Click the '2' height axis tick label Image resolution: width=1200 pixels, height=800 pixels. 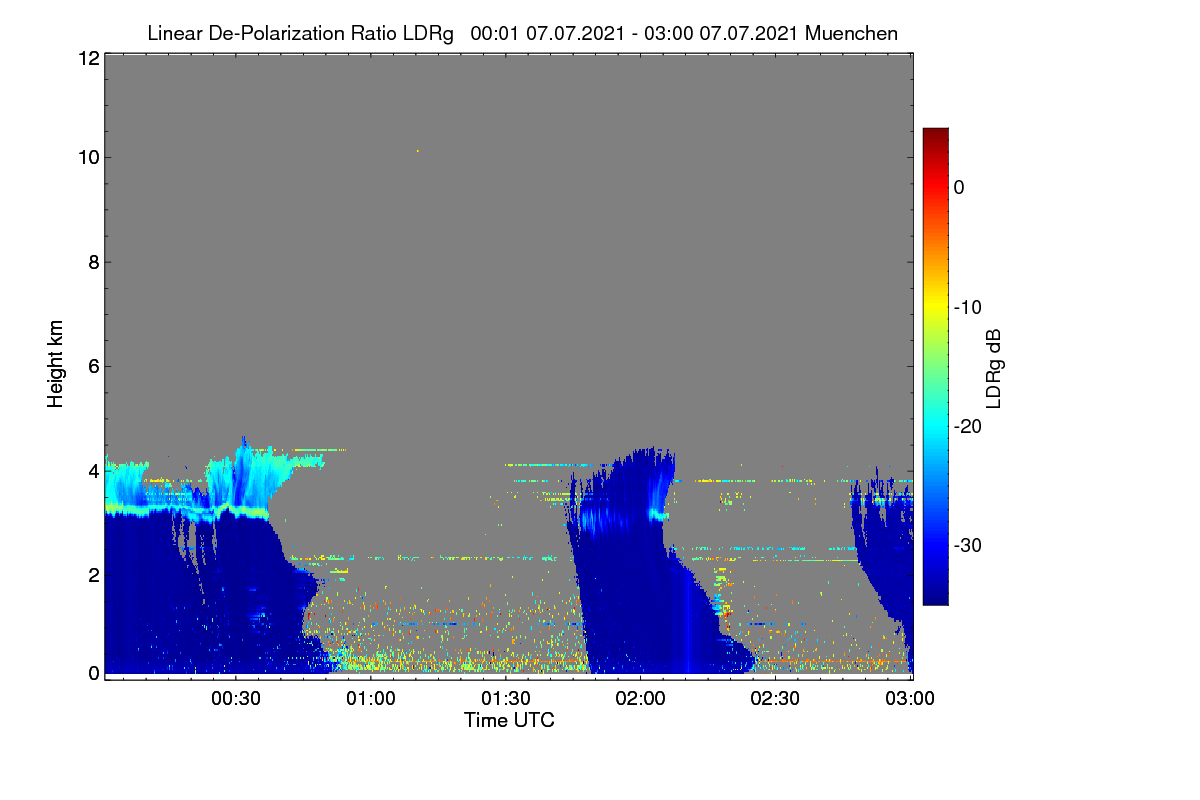[92, 574]
